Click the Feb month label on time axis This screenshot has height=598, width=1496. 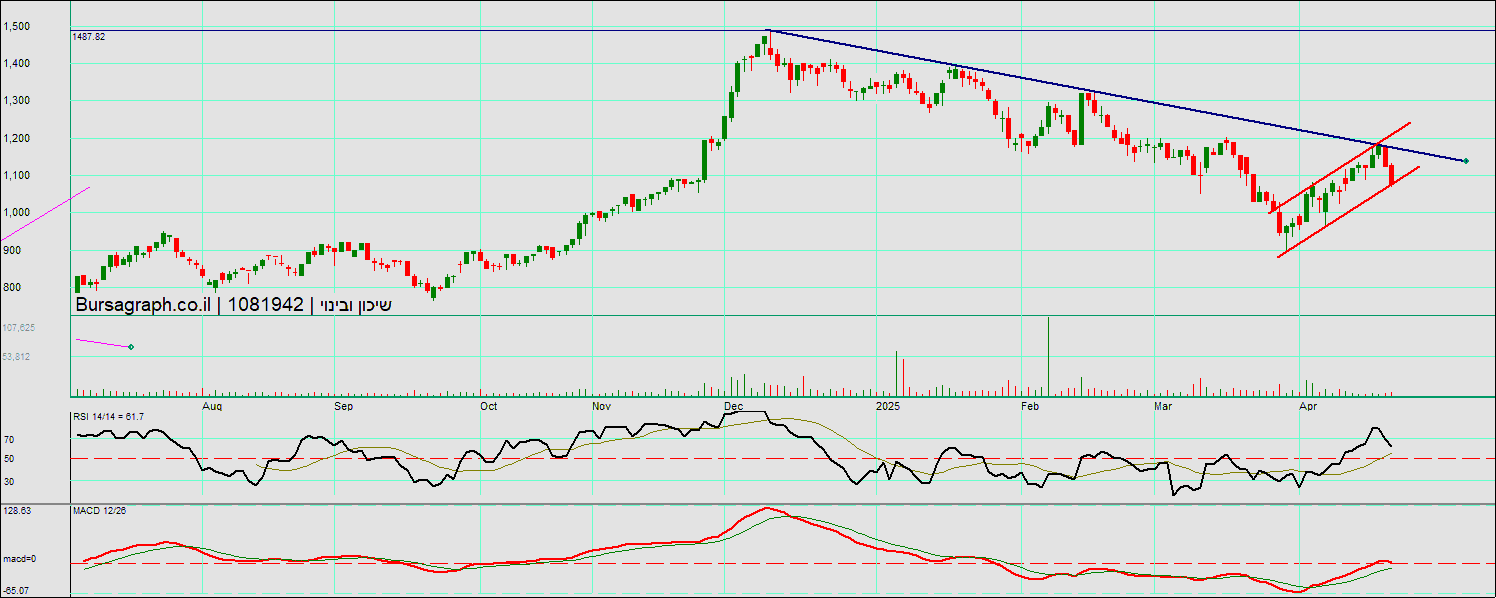pyautogui.click(x=1031, y=407)
